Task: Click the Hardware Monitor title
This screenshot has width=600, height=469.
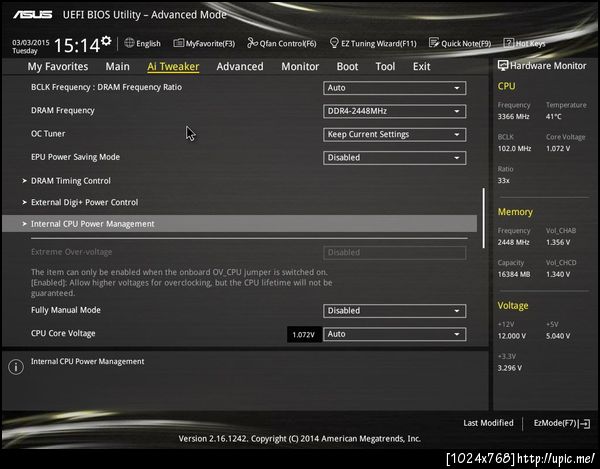Action: click(548, 66)
